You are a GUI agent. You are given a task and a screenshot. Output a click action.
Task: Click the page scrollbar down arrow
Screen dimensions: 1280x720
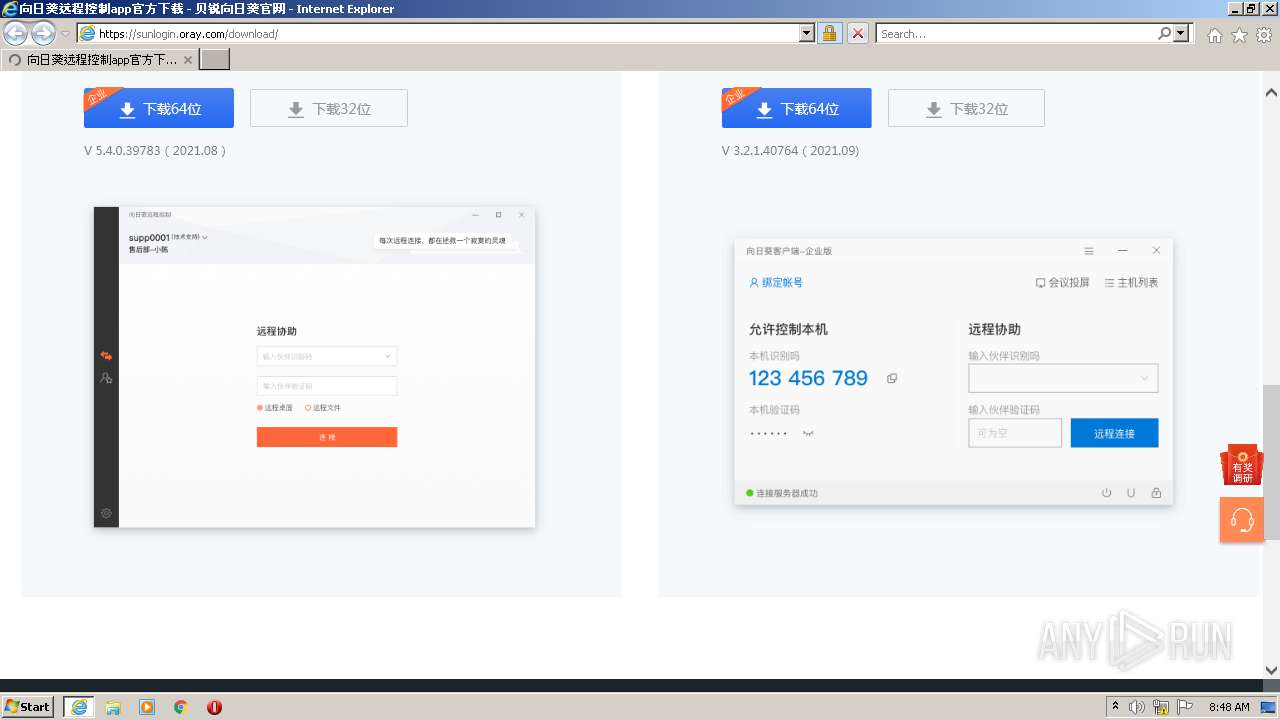[x=1271, y=670]
